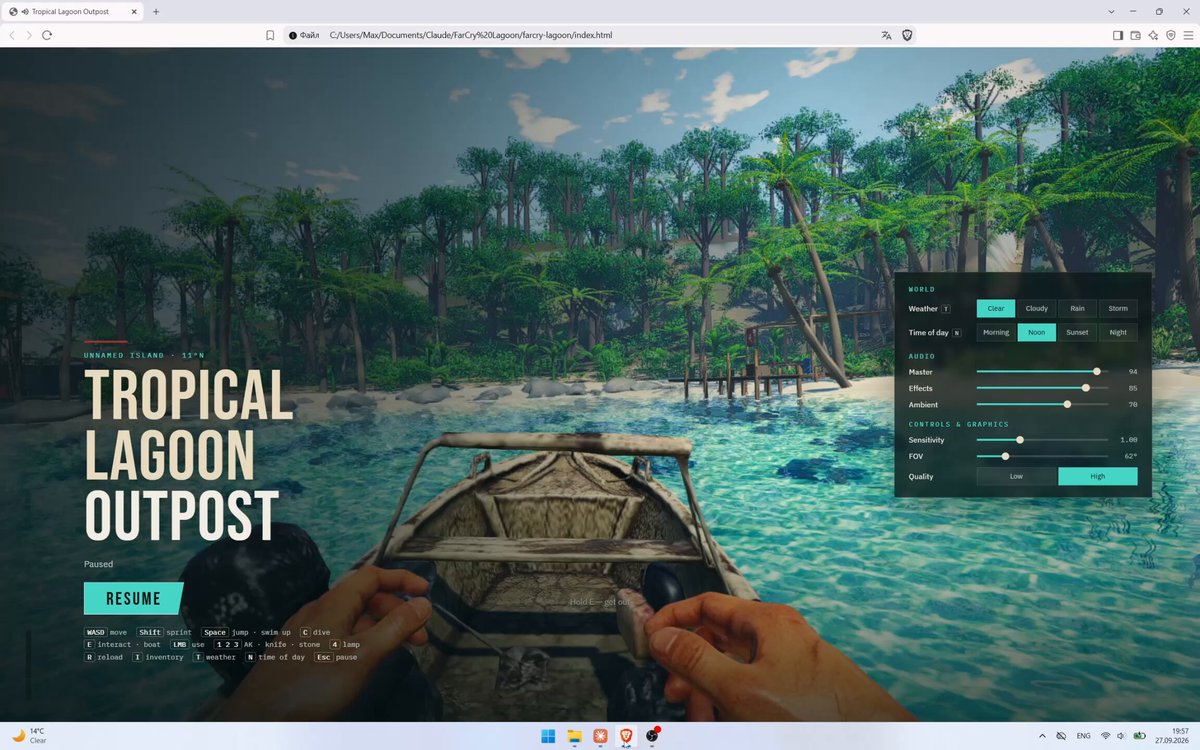Toggle the browser sidebar panel icon
The image size is (1200, 750).
1118,35
